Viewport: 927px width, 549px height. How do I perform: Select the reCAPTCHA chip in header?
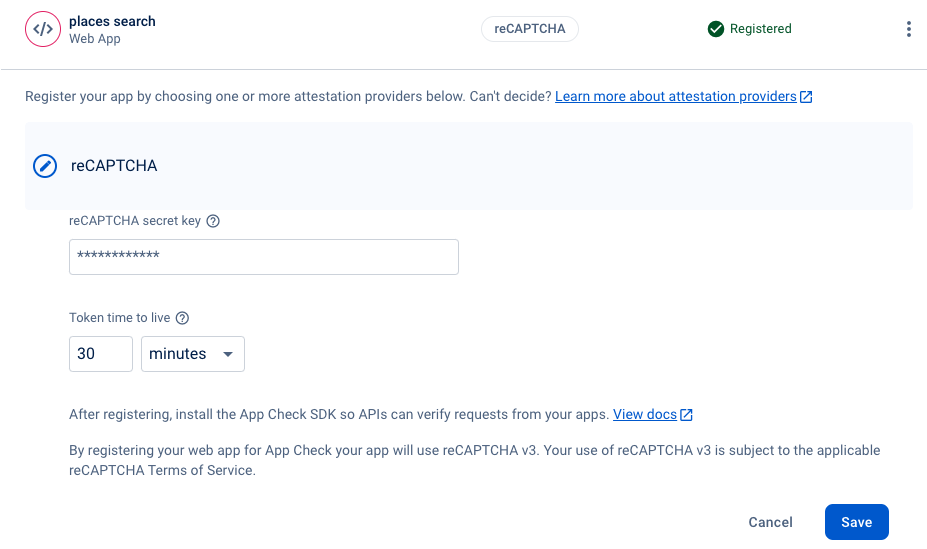click(529, 29)
